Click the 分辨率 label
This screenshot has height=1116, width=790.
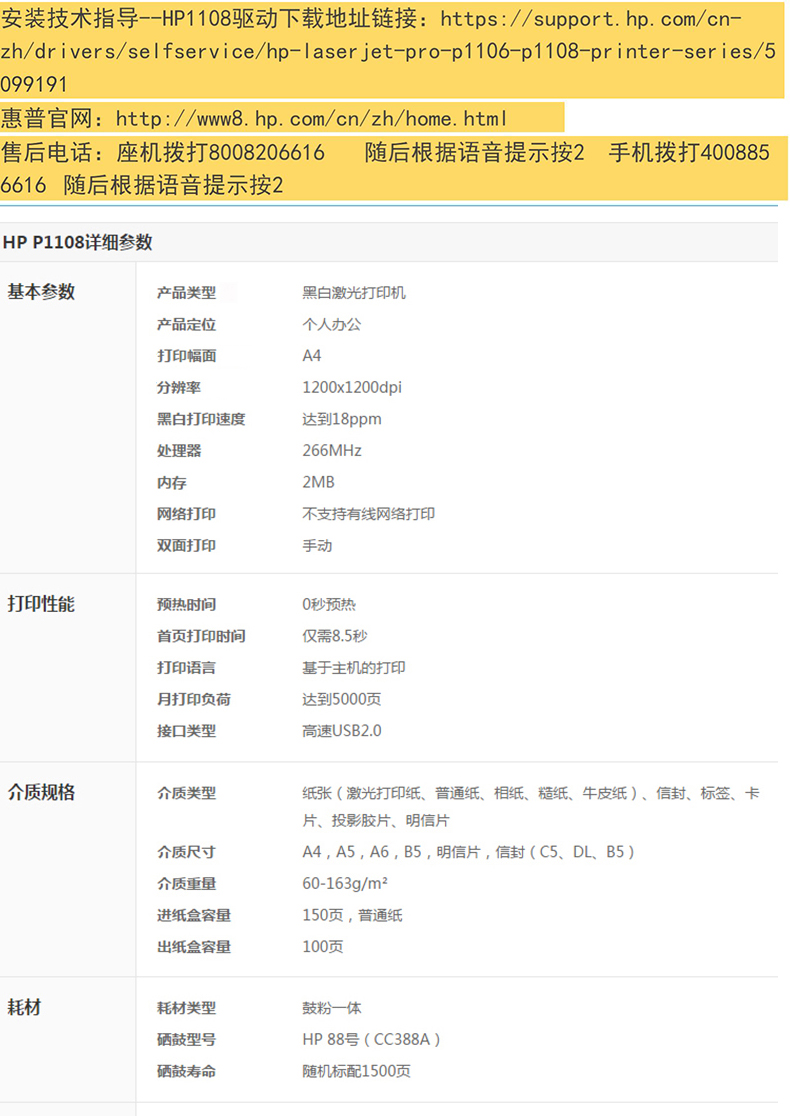[179, 387]
